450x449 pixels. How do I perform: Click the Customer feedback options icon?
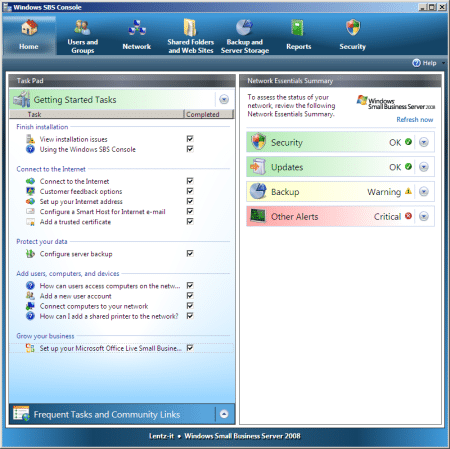[30, 191]
